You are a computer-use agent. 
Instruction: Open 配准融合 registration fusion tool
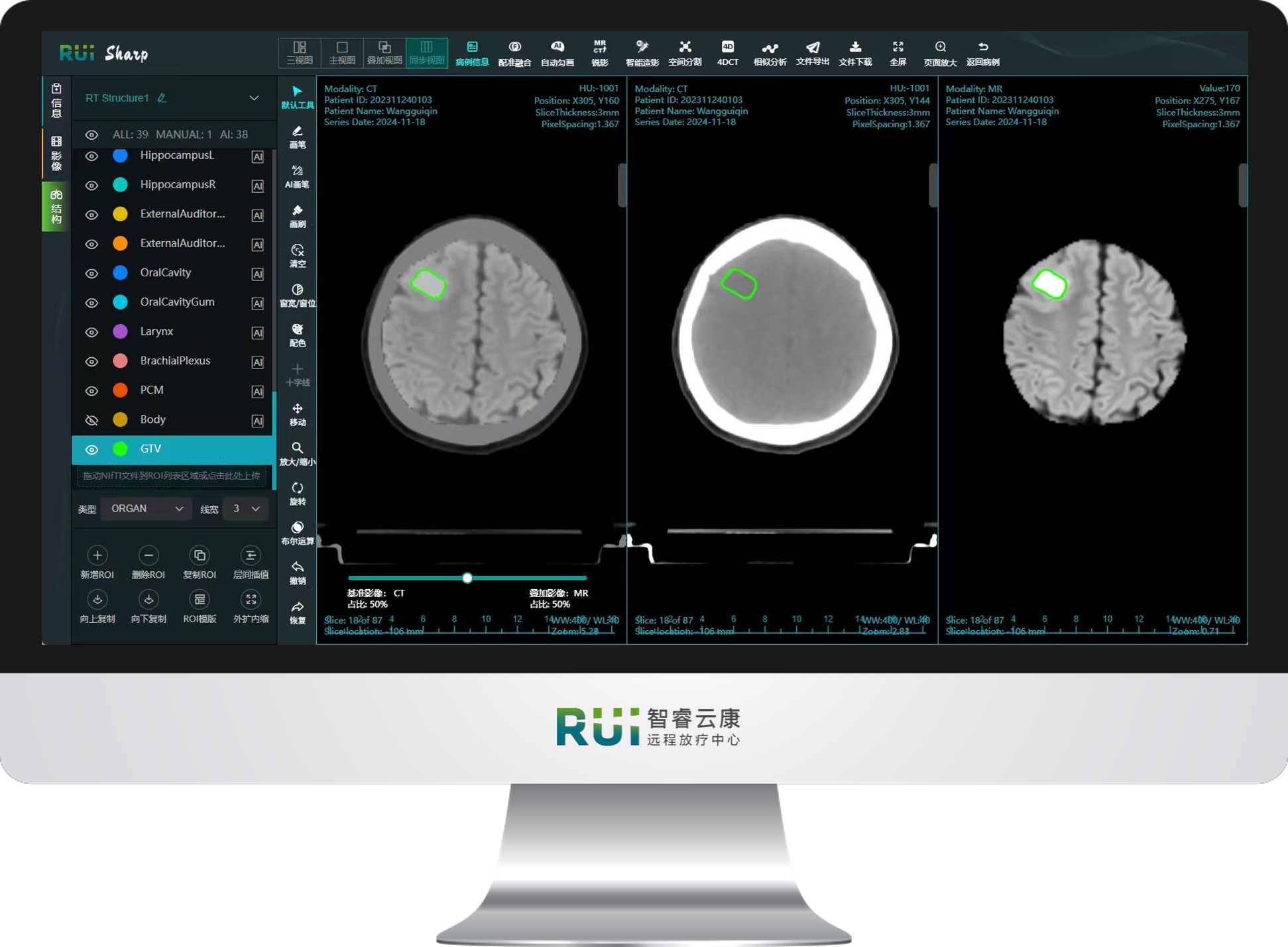[x=514, y=52]
